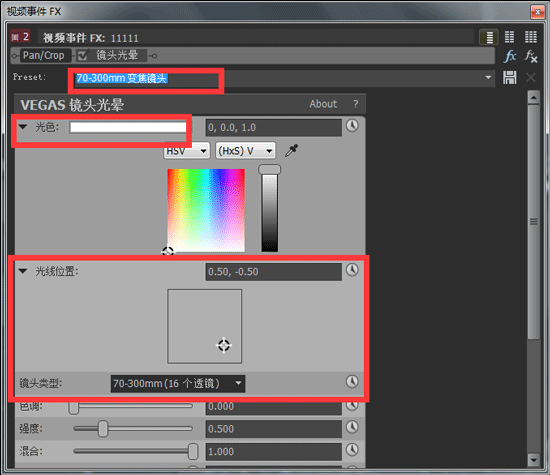Open the 镜头类型 70-300mm dropdown
Viewport: 550px width, 475px height.
pyautogui.click(x=178, y=383)
